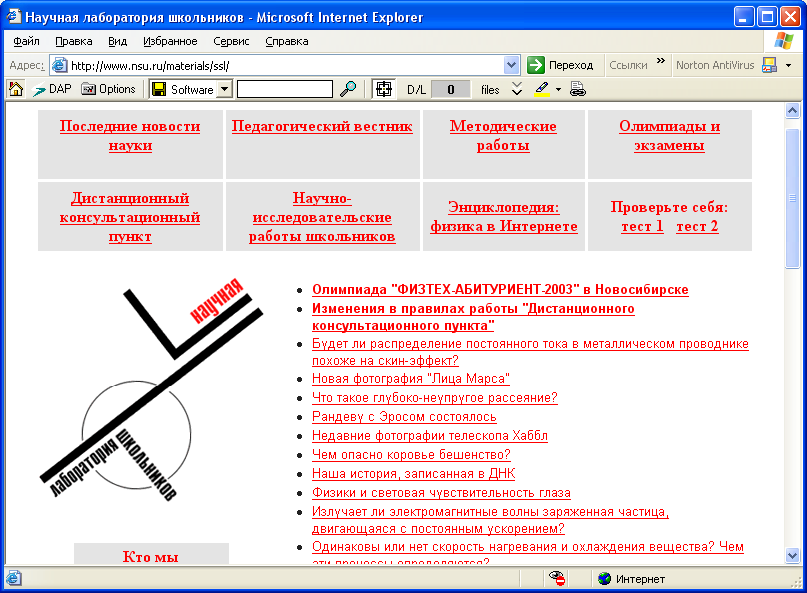The image size is (807, 593).
Task: Click the privacy eye icon in status bar
Action: point(557,578)
